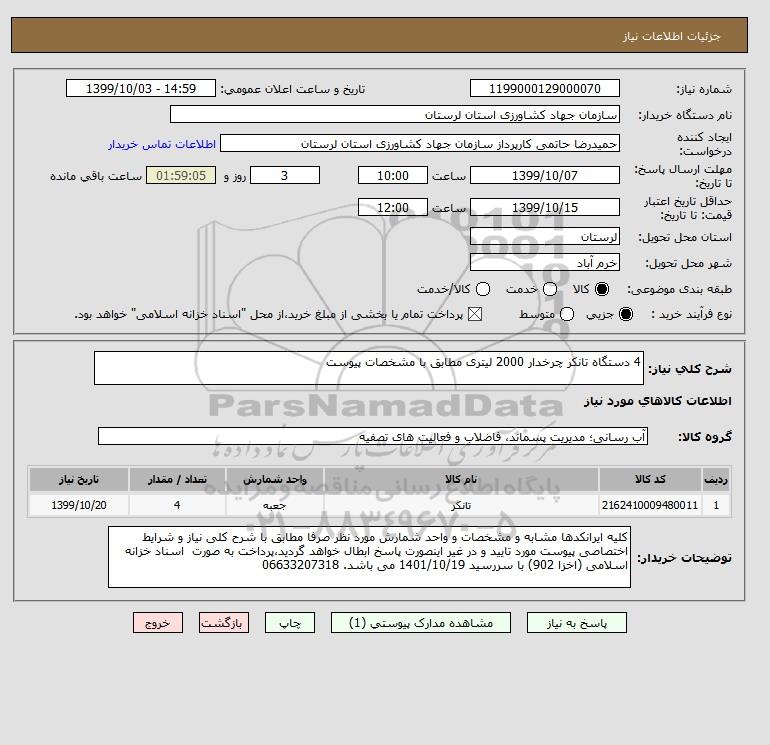Choose the جزیی purchase type
The image size is (770, 745).
[626, 314]
